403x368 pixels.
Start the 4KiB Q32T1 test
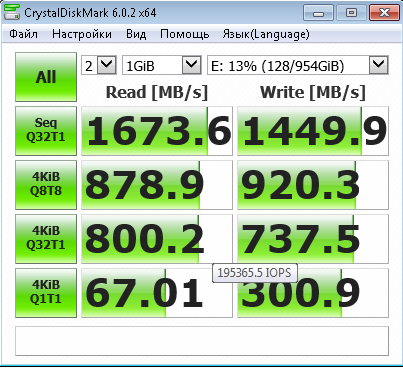[46, 239]
